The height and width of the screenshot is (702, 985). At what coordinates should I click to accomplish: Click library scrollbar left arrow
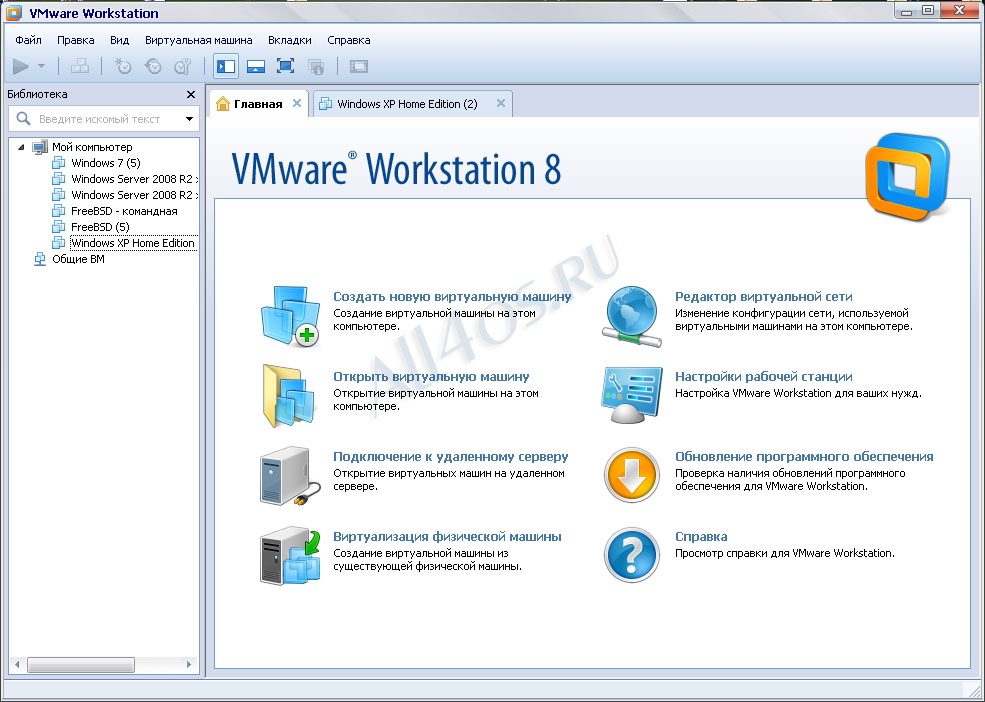17,664
